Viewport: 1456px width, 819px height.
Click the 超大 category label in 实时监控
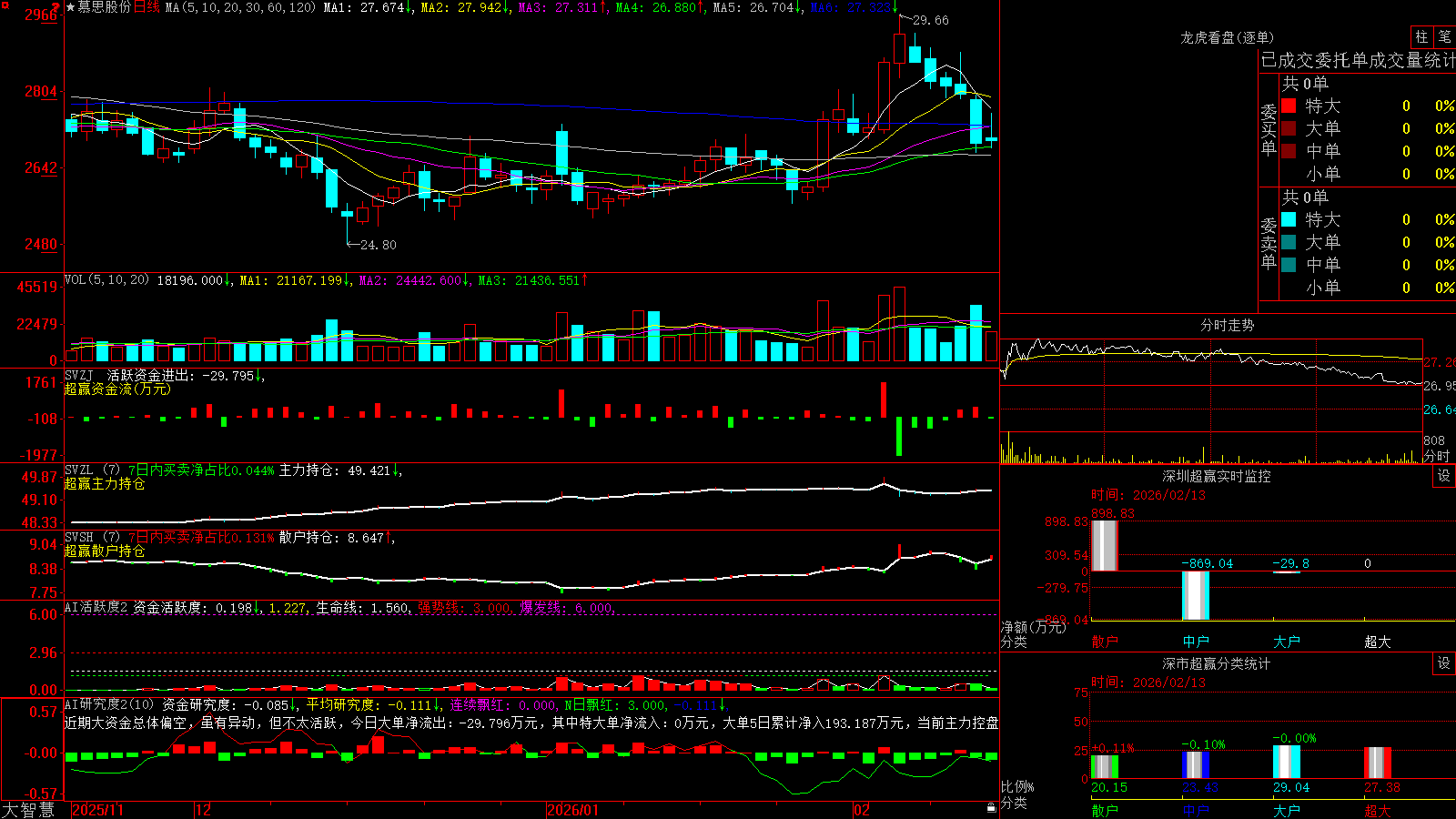click(x=1378, y=642)
